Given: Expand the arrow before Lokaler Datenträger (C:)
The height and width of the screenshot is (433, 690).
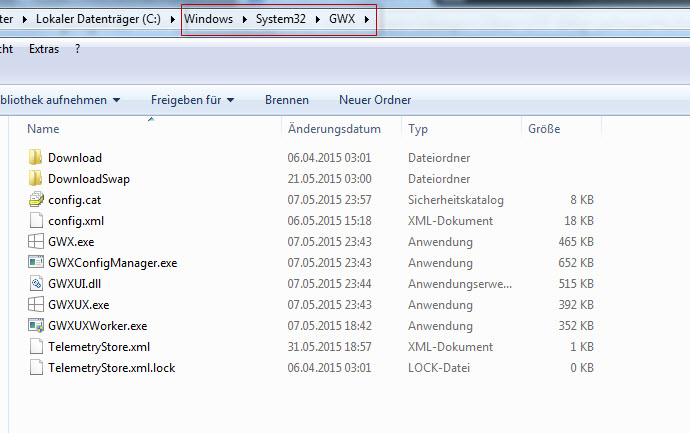Looking at the screenshot, I should pyautogui.click(x=25, y=19).
